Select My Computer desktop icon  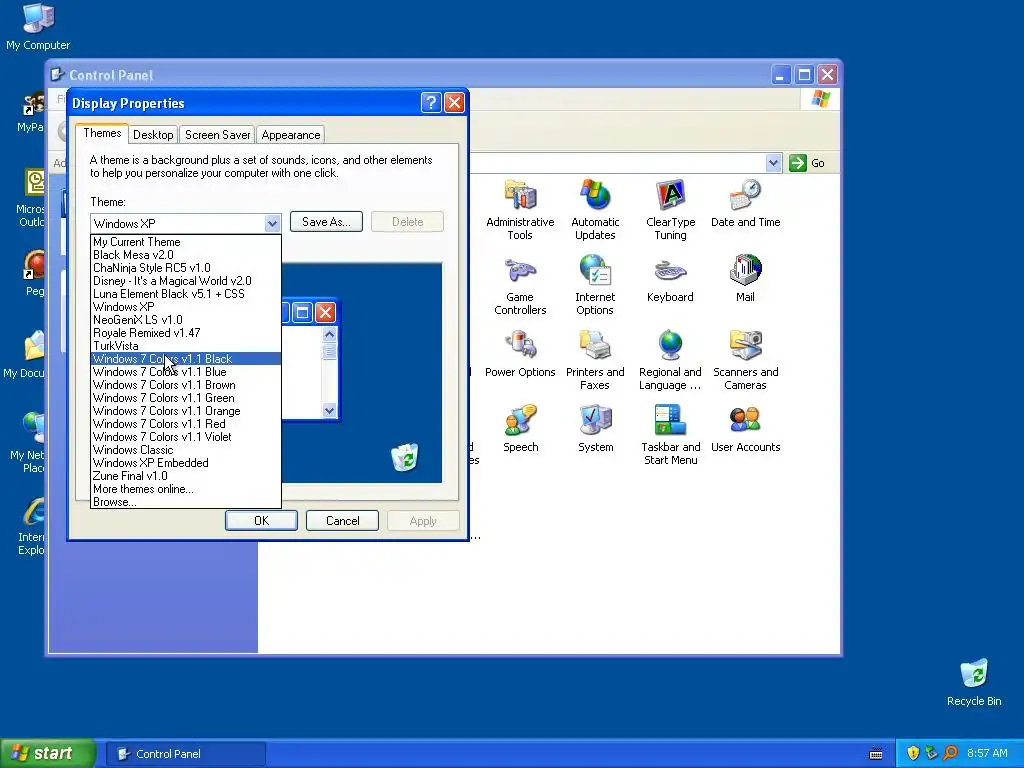pyautogui.click(x=38, y=27)
